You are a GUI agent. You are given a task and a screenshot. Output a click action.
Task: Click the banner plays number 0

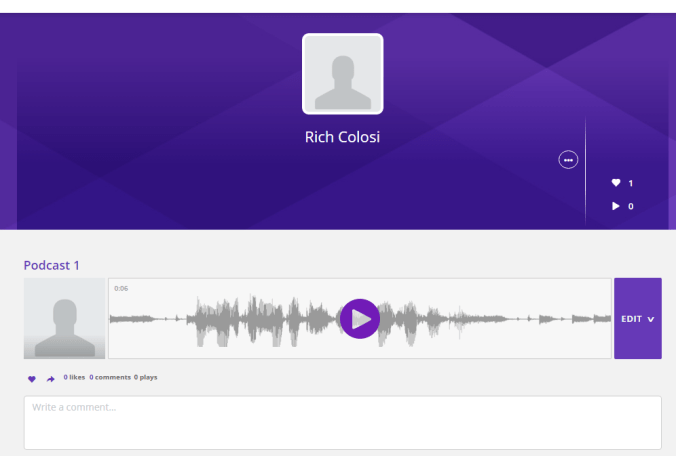pos(631,206)
